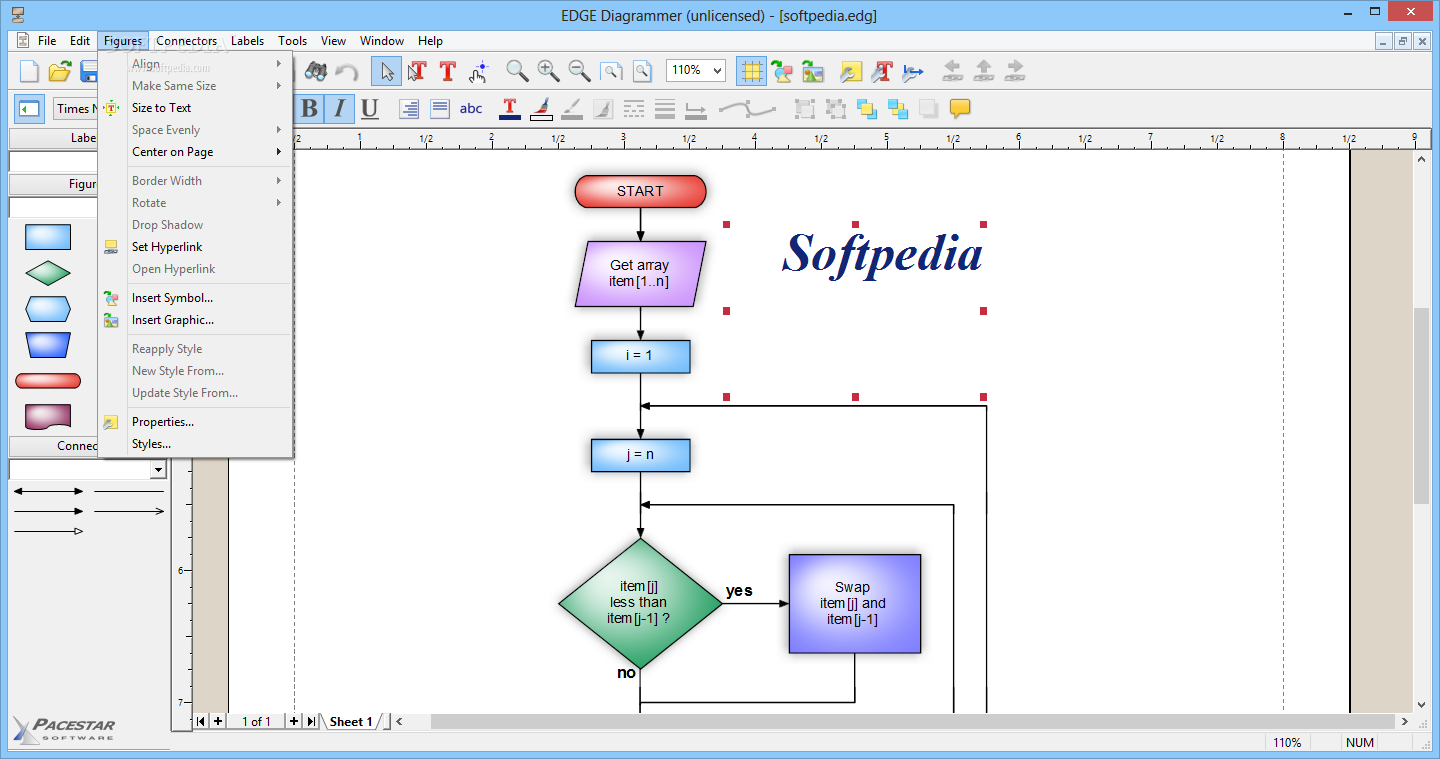The width and height of the screenshot is (1440, 759).
Task: Click the send to back icon
Action: (x=898, y=108)
